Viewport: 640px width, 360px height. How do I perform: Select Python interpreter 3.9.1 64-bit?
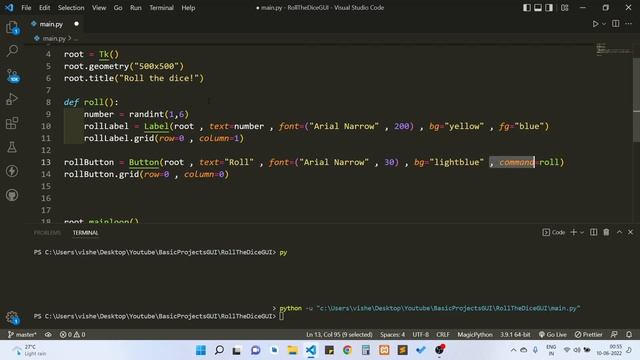click(515, 334)
